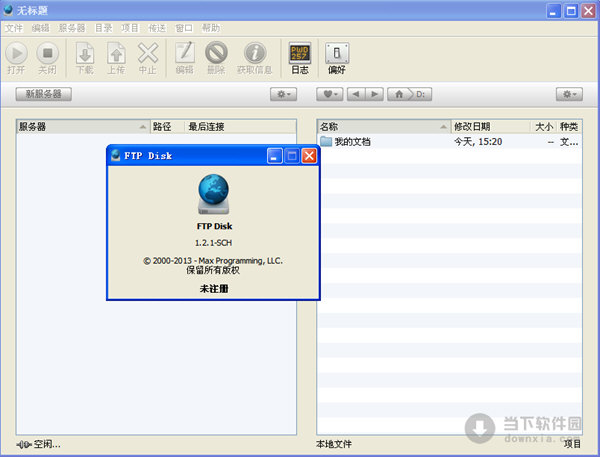The width and height of the screenshot is (600, 457).
Task: Click the 未注册 unregistered label
Action: pos(214,289)
